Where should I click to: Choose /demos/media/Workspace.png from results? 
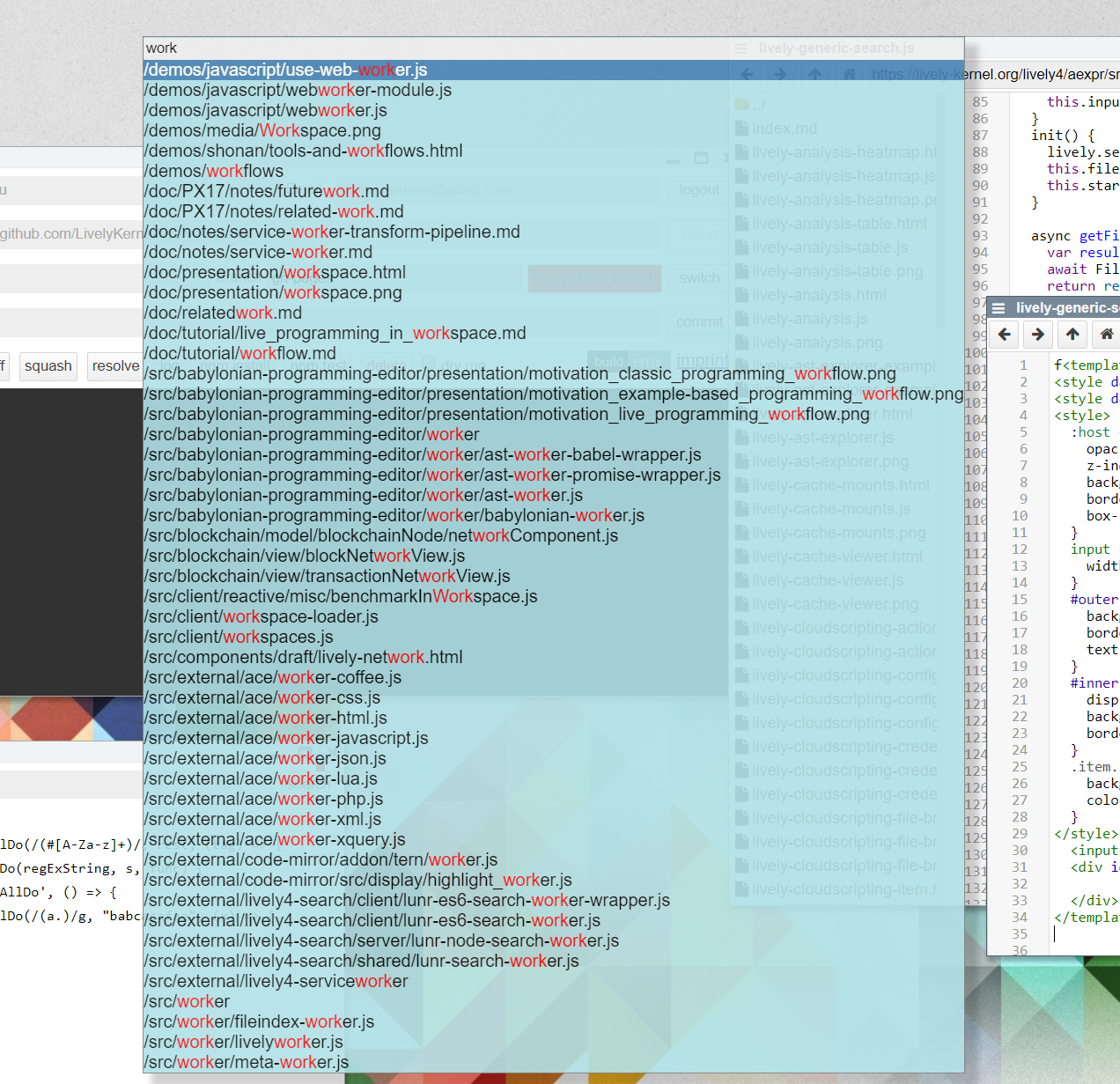click(x=262, y=131)
